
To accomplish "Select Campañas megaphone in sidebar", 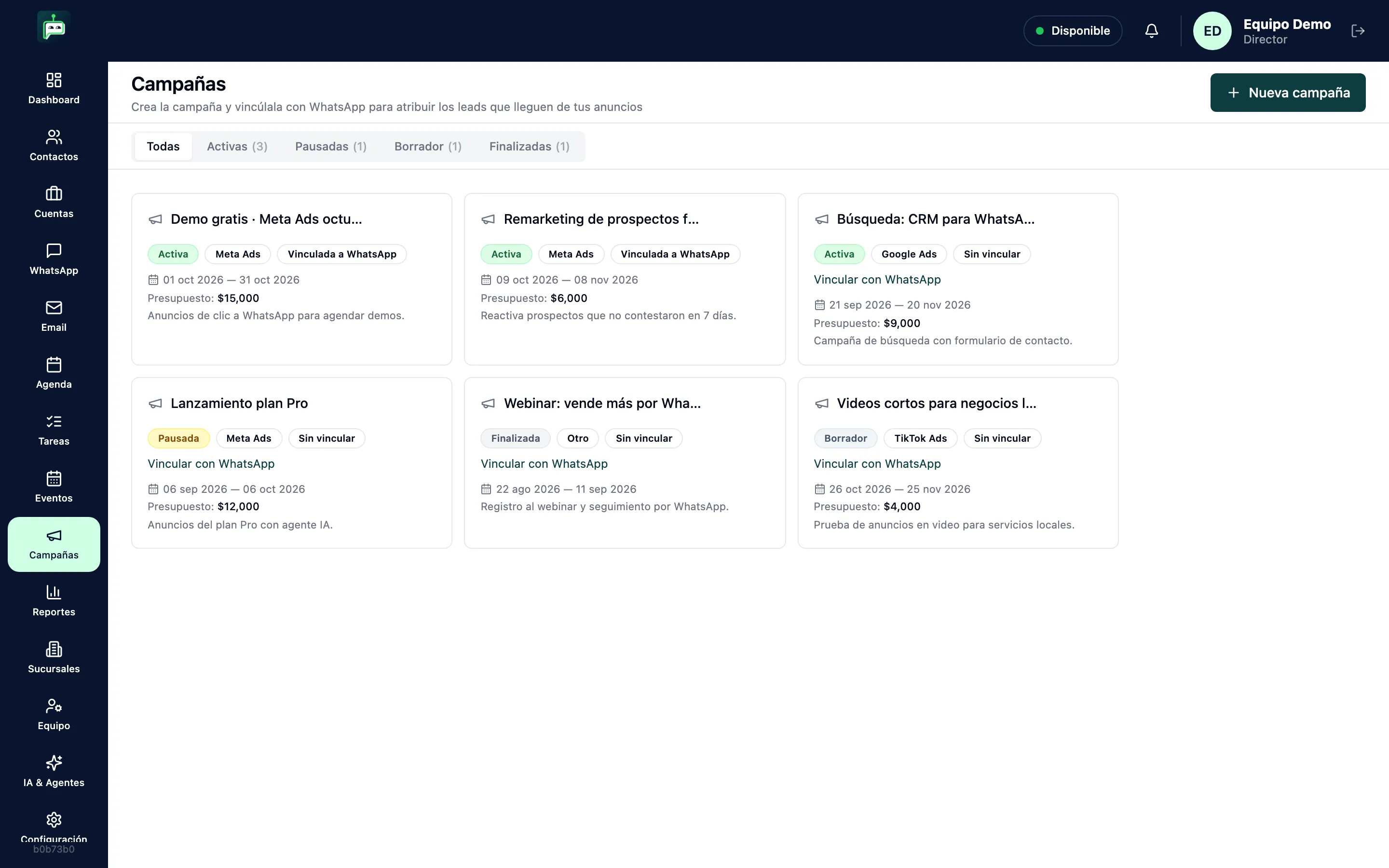I will pos(54,543).
